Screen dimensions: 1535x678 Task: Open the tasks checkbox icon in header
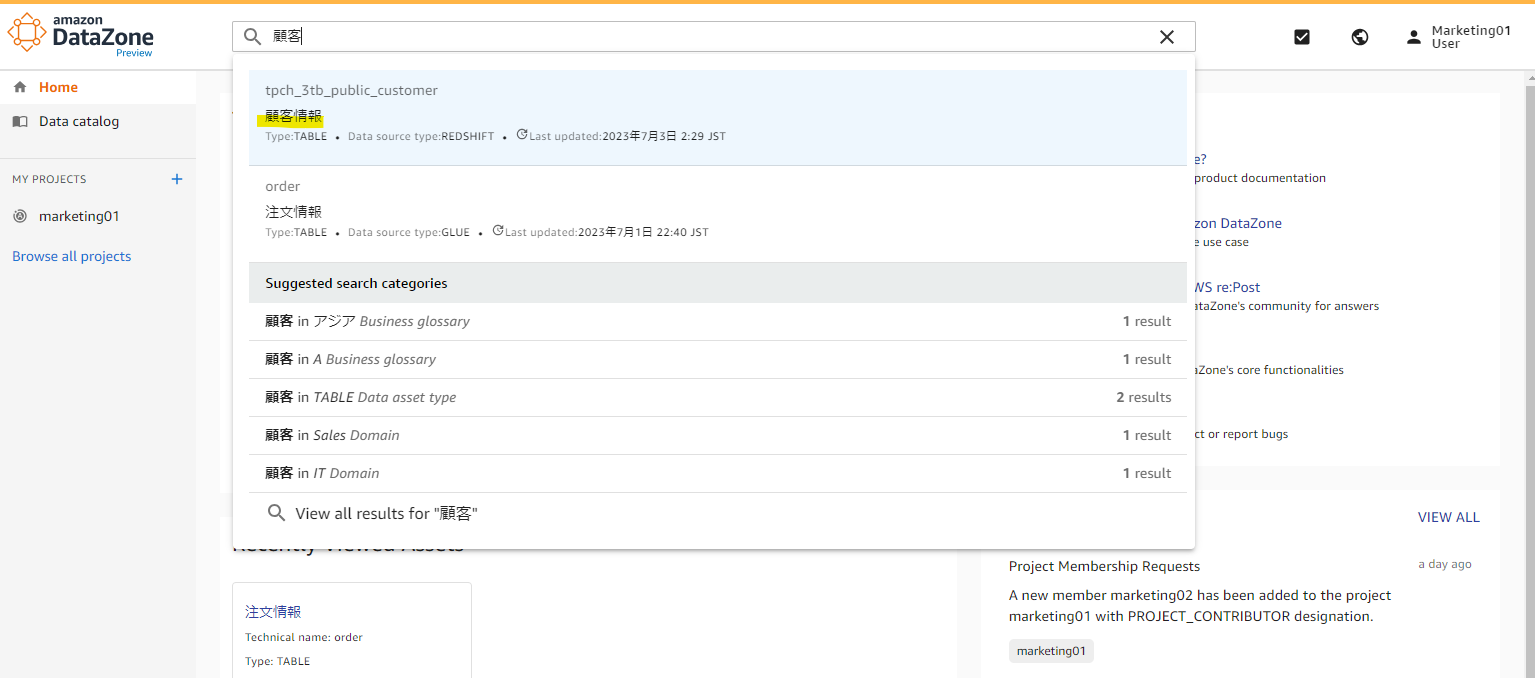(1301, 37)
